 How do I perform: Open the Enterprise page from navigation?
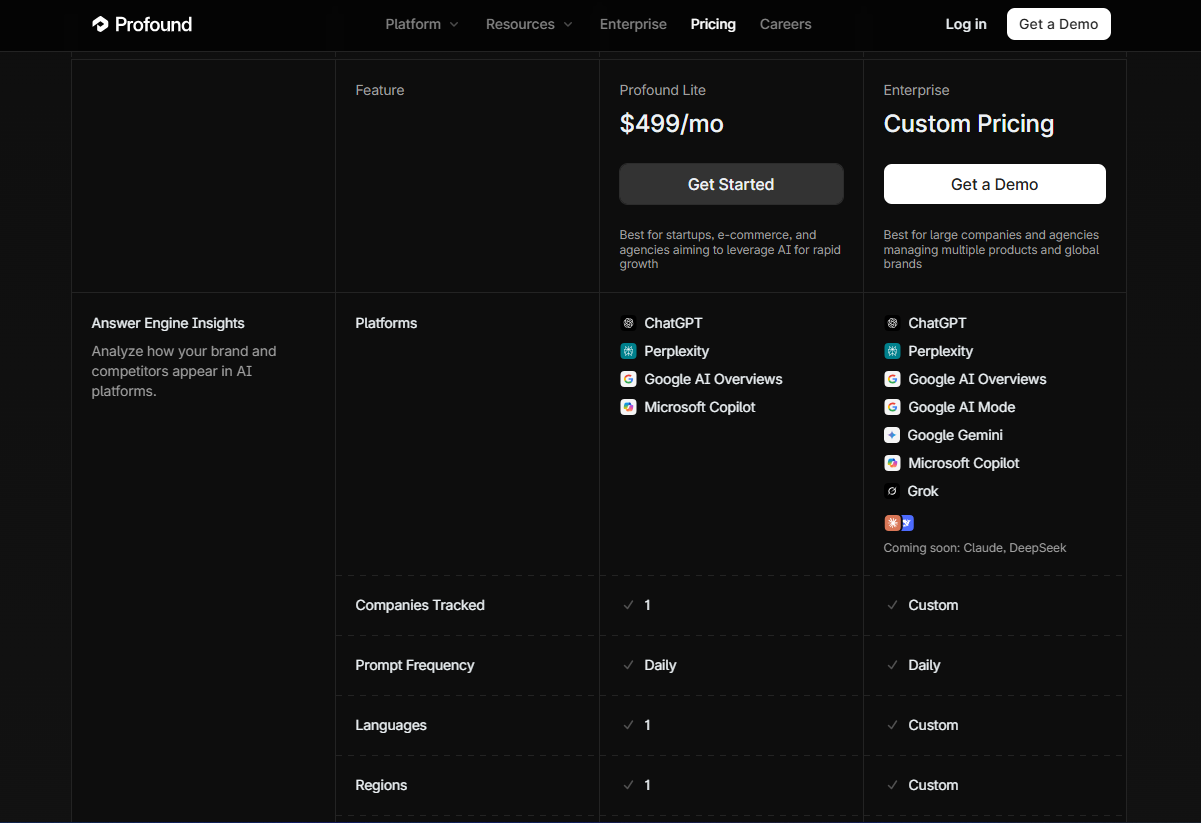tap(633, 24)
